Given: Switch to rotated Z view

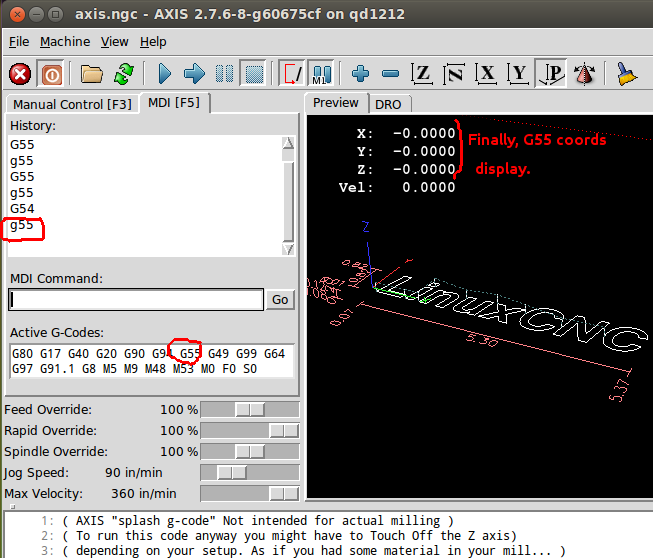Looking at the screenshot, I should (x=454, y=74).
